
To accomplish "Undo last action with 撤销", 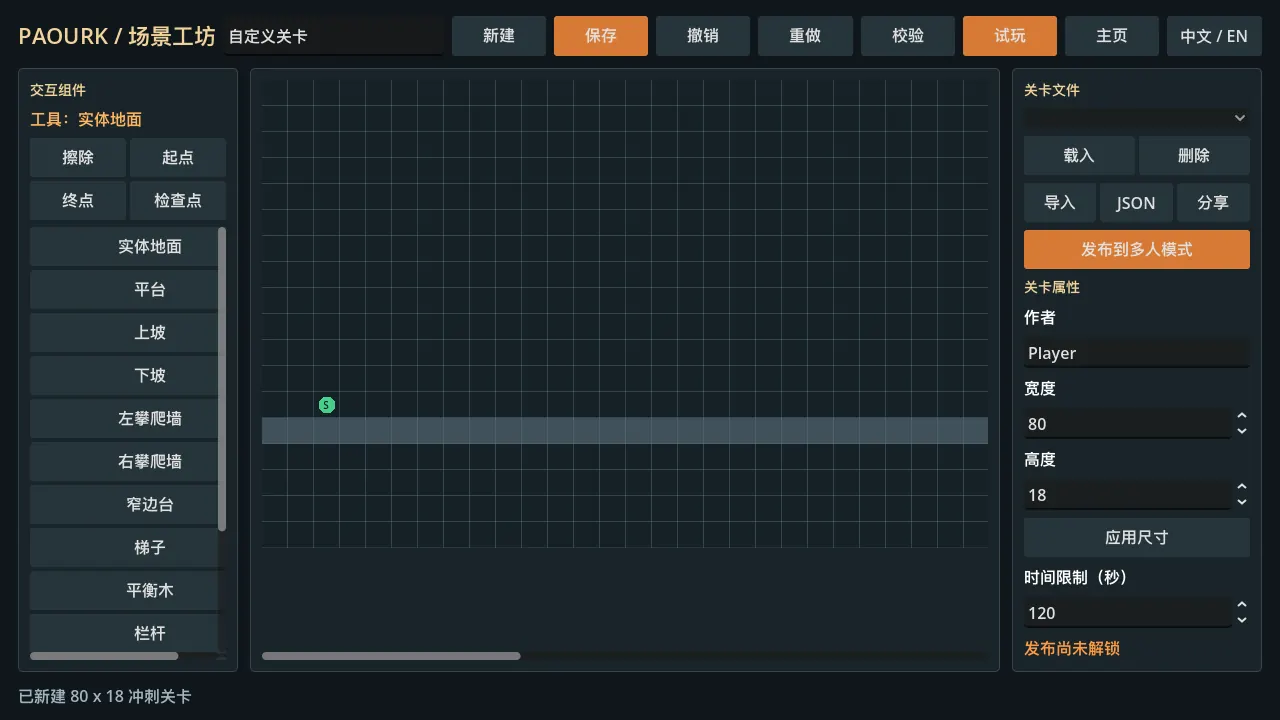I will click(x=703, y=36).
